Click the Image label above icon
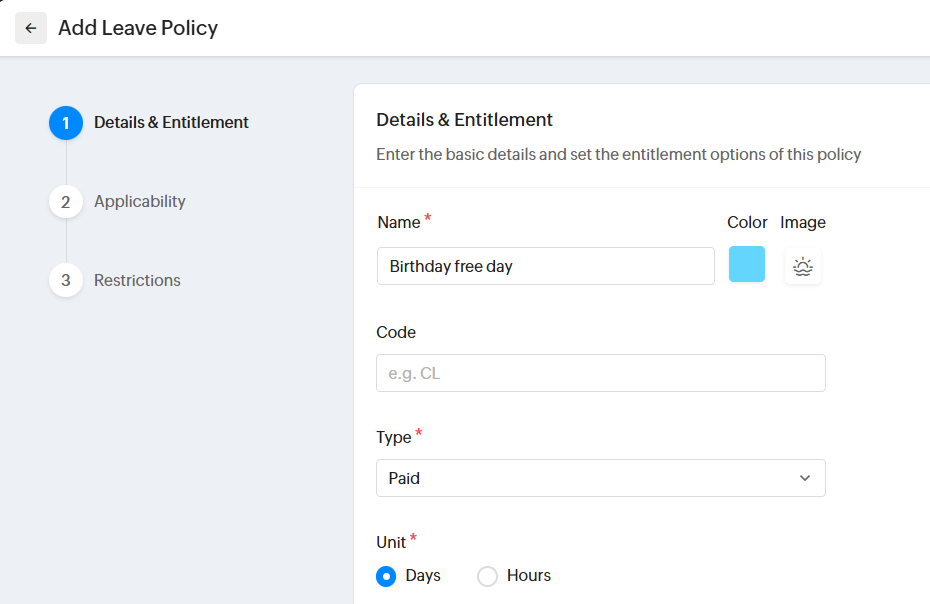Image resolution: width=930 pixels, height=604 pixels. pyautogui.click(x=802, y=222)
